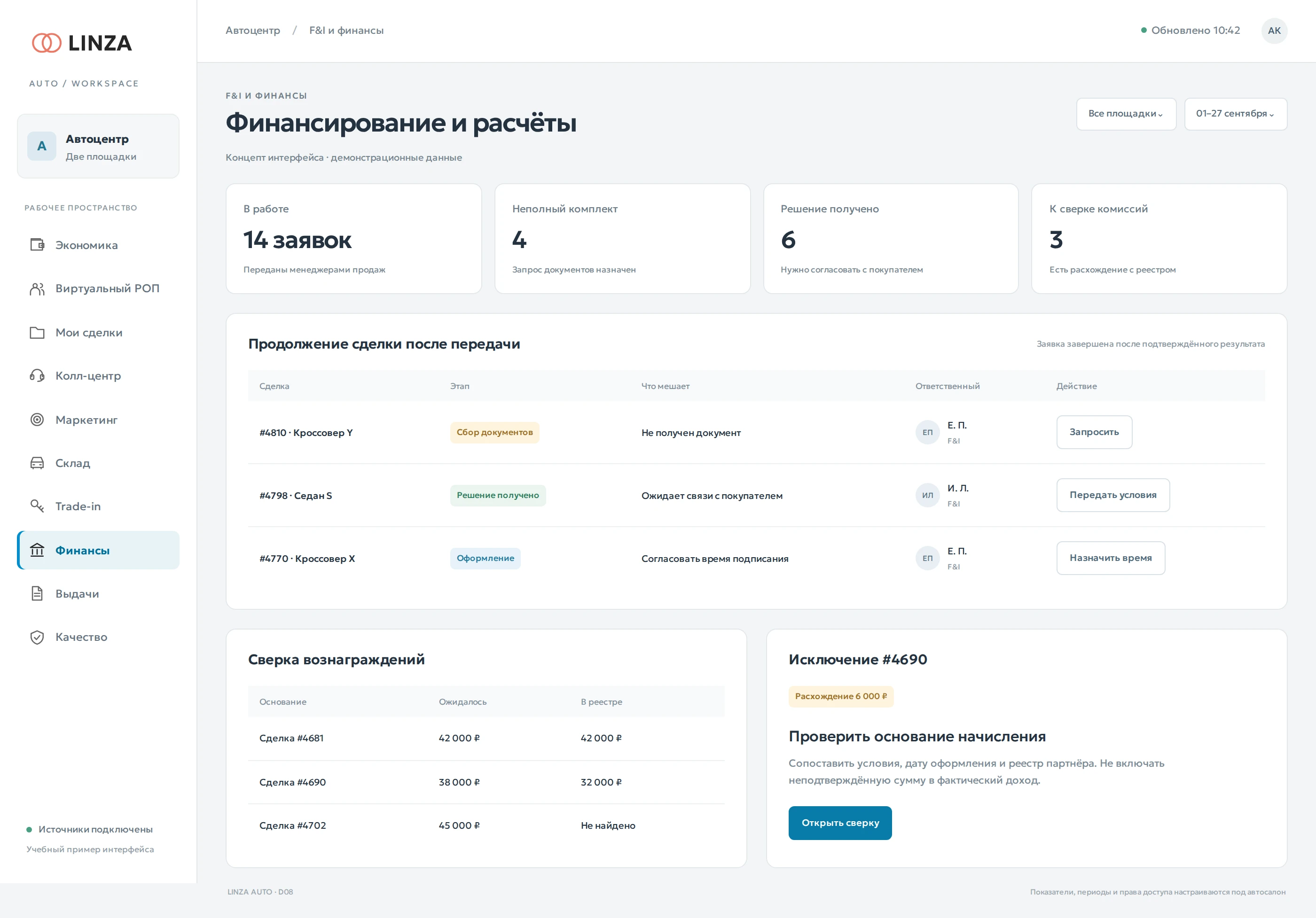Click the Trade-in key icon
The width and height of the screenshot is (1316, 918).
click(37, 506)
